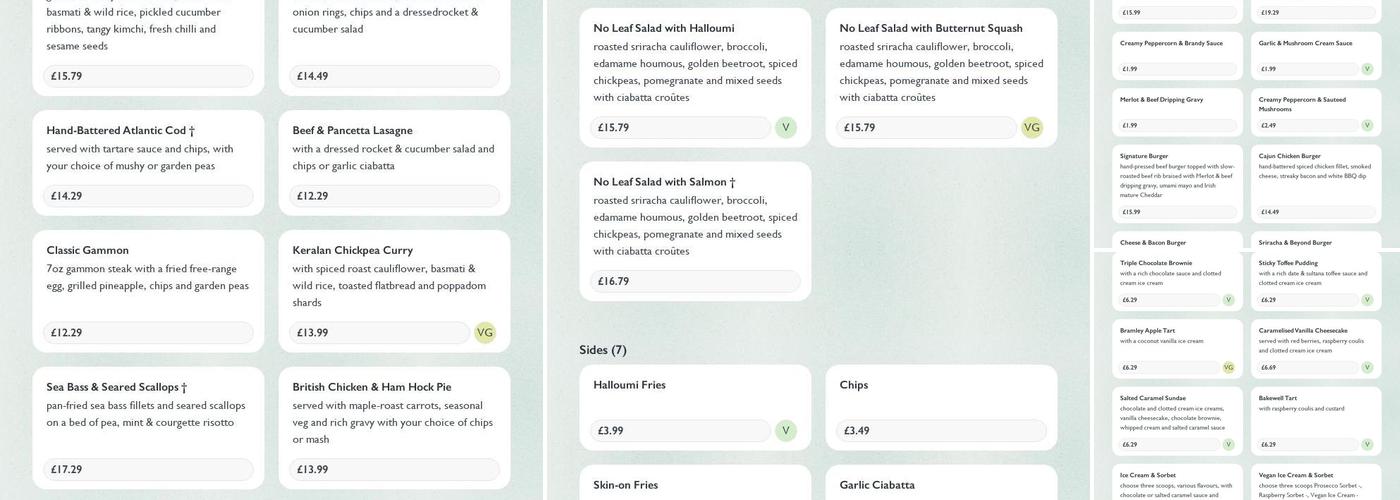Image resolution: width=1400 pixels, height=500 pixels.
Task: Click the VG badge on Keralan Chickpea Curry
Action: [x=485, y=333]
